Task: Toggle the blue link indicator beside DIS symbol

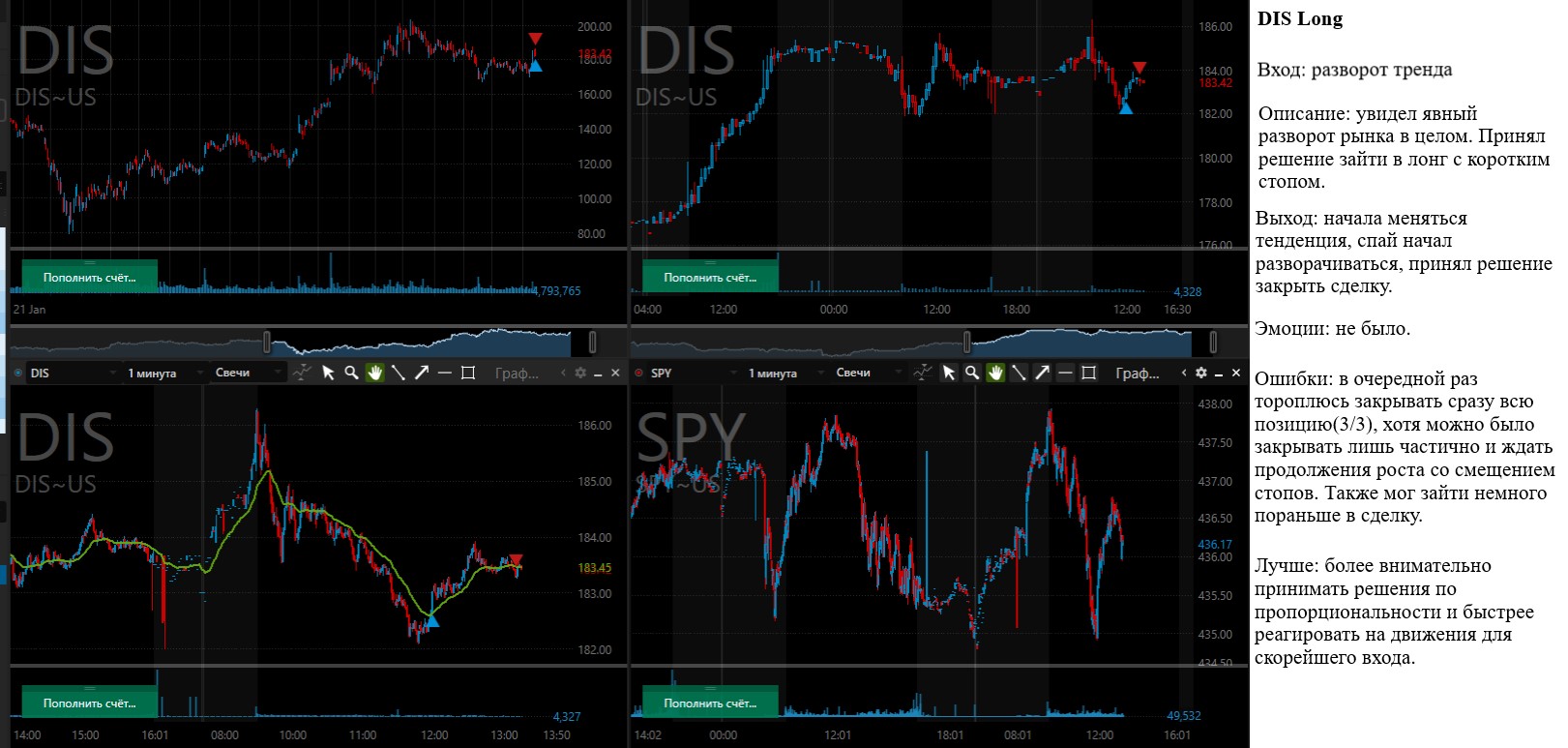Action: click(x=17, y=373)
